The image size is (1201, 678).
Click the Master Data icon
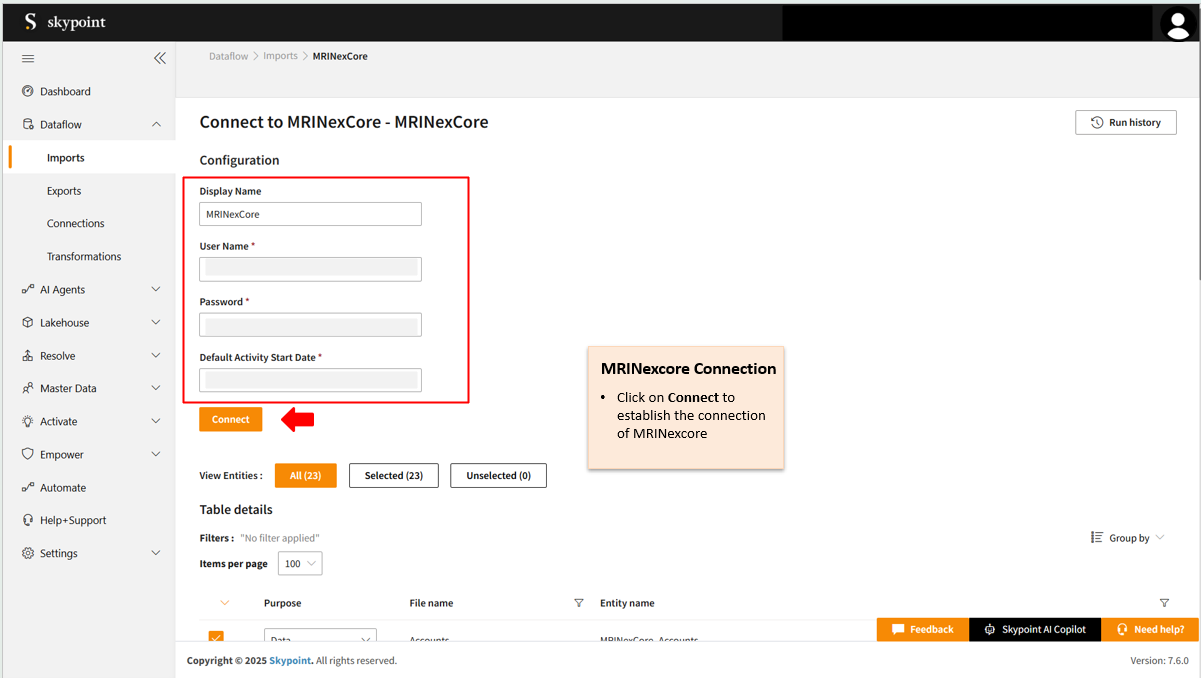coord(27,388)
